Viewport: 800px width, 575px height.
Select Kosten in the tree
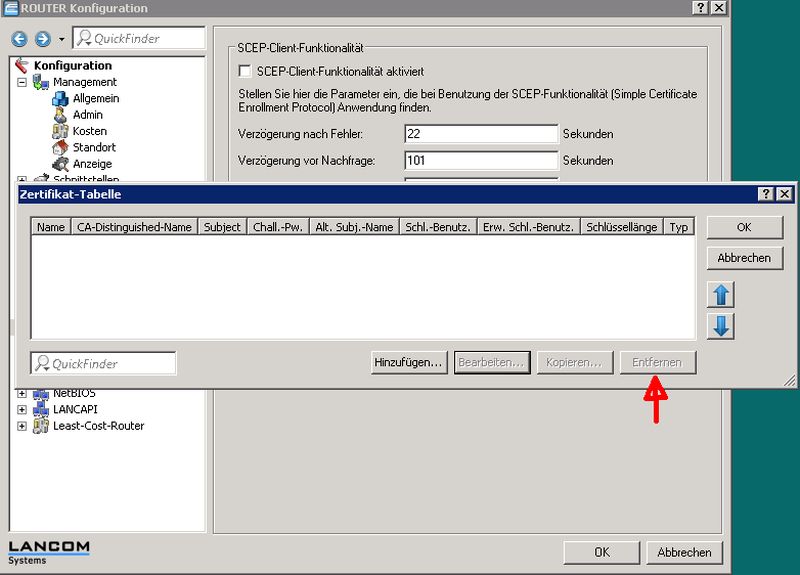(x=90, y=131)
